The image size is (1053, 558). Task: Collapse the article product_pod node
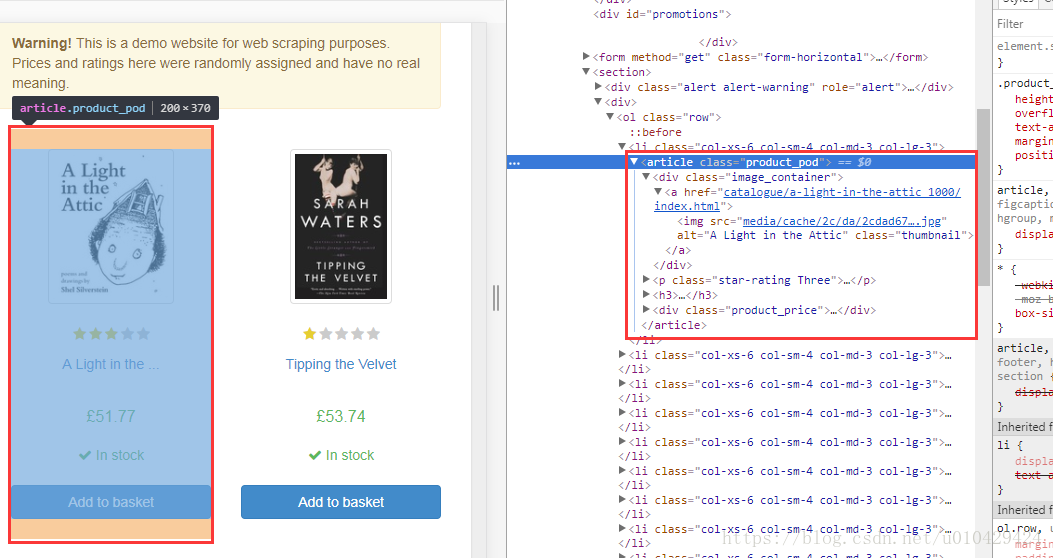pos(633,162)
